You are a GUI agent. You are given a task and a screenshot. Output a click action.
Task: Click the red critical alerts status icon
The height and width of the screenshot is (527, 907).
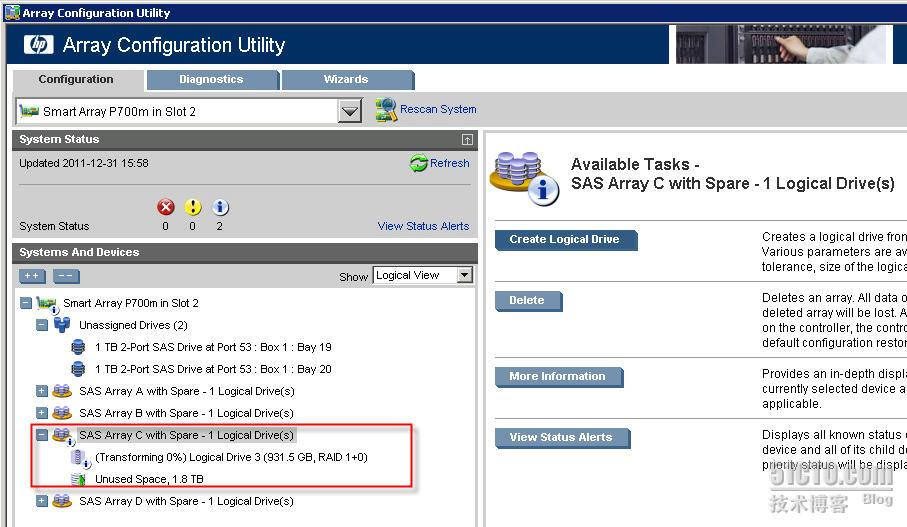(165, 207)
